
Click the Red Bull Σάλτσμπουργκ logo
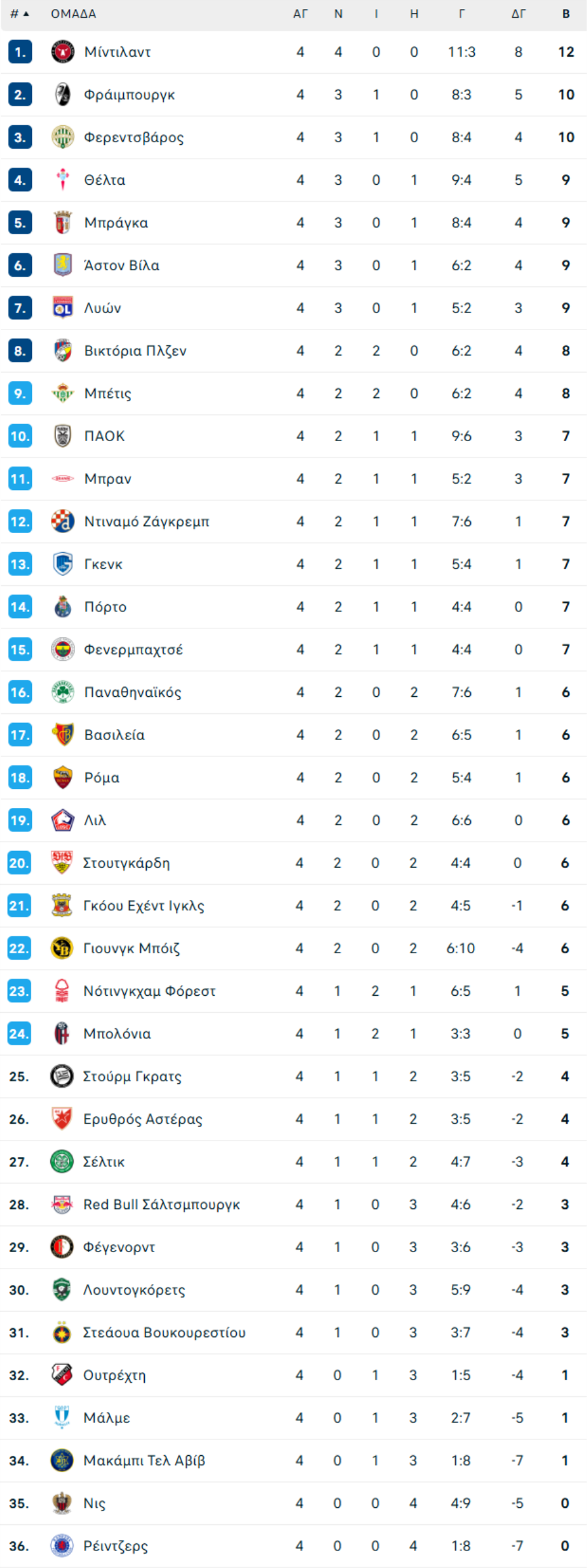(62, 1204)
